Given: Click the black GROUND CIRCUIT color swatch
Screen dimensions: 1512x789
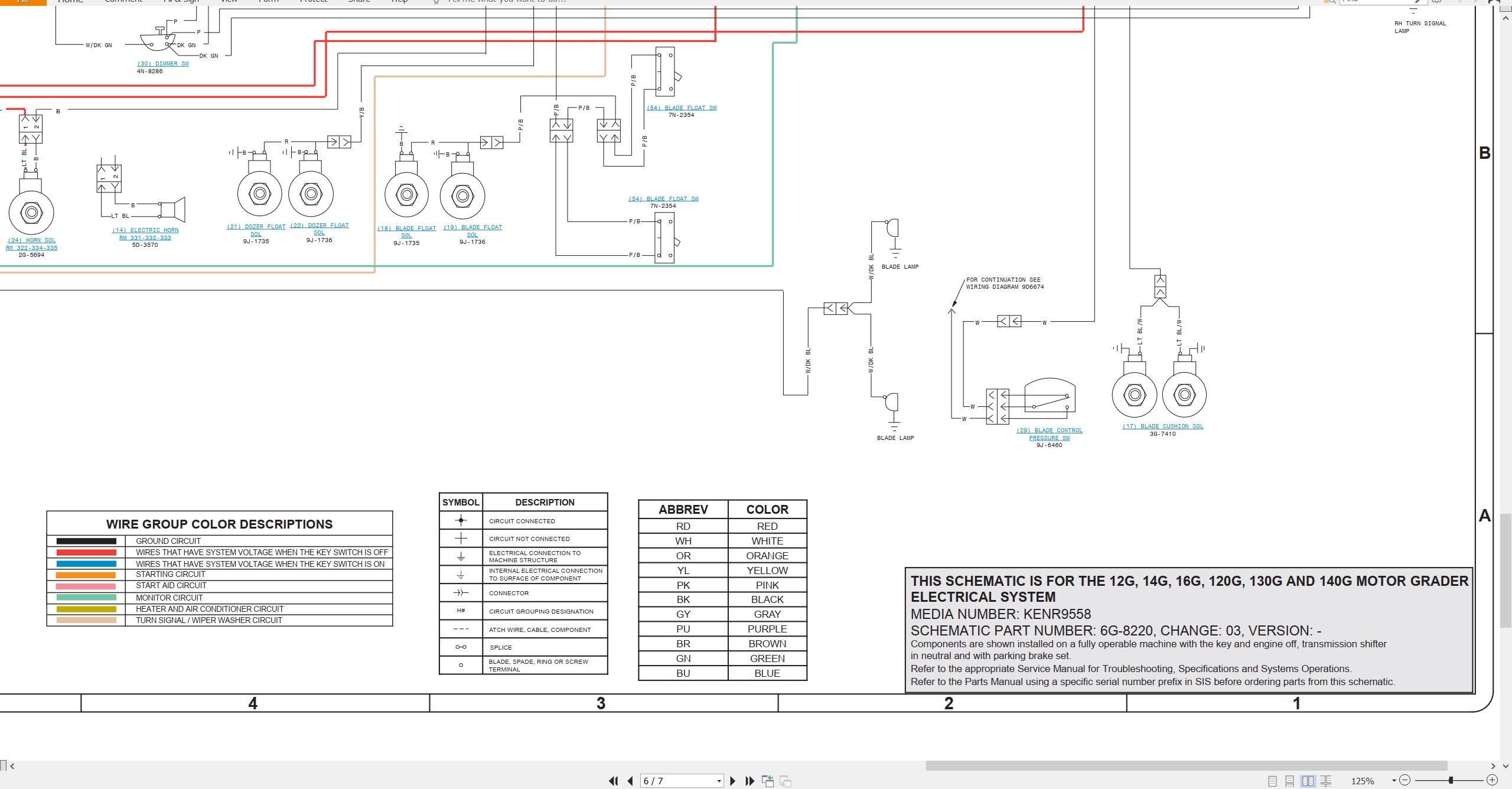Looking at the screenshot, I should 86,541.
